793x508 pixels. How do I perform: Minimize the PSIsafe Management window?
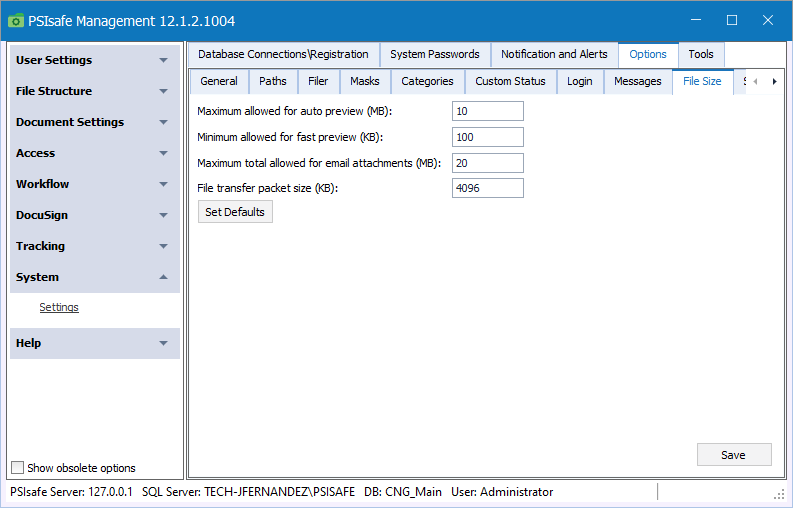click(x=696, y=20)
